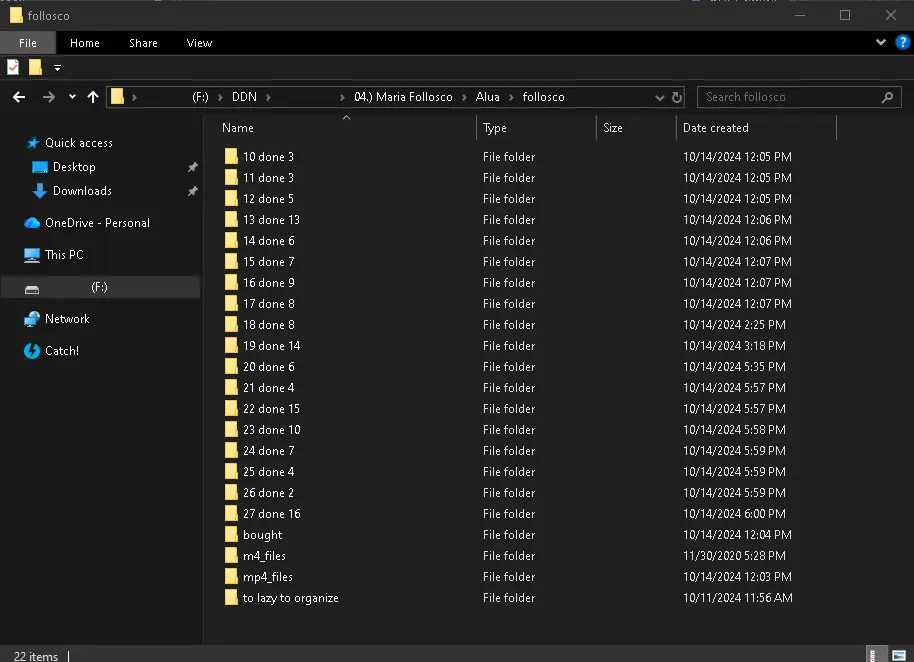Switch to Large icons view in status bar
The image size is (914, 662).
coord(899,655)
